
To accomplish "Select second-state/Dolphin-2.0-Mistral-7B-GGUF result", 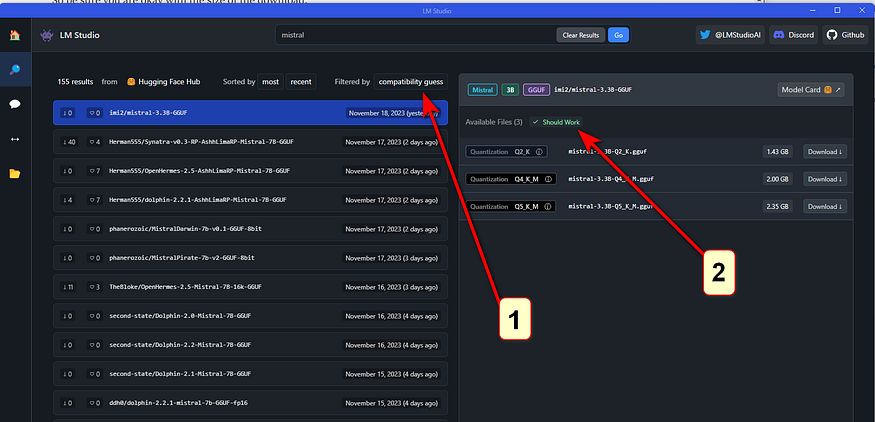I will click(250, 316).
